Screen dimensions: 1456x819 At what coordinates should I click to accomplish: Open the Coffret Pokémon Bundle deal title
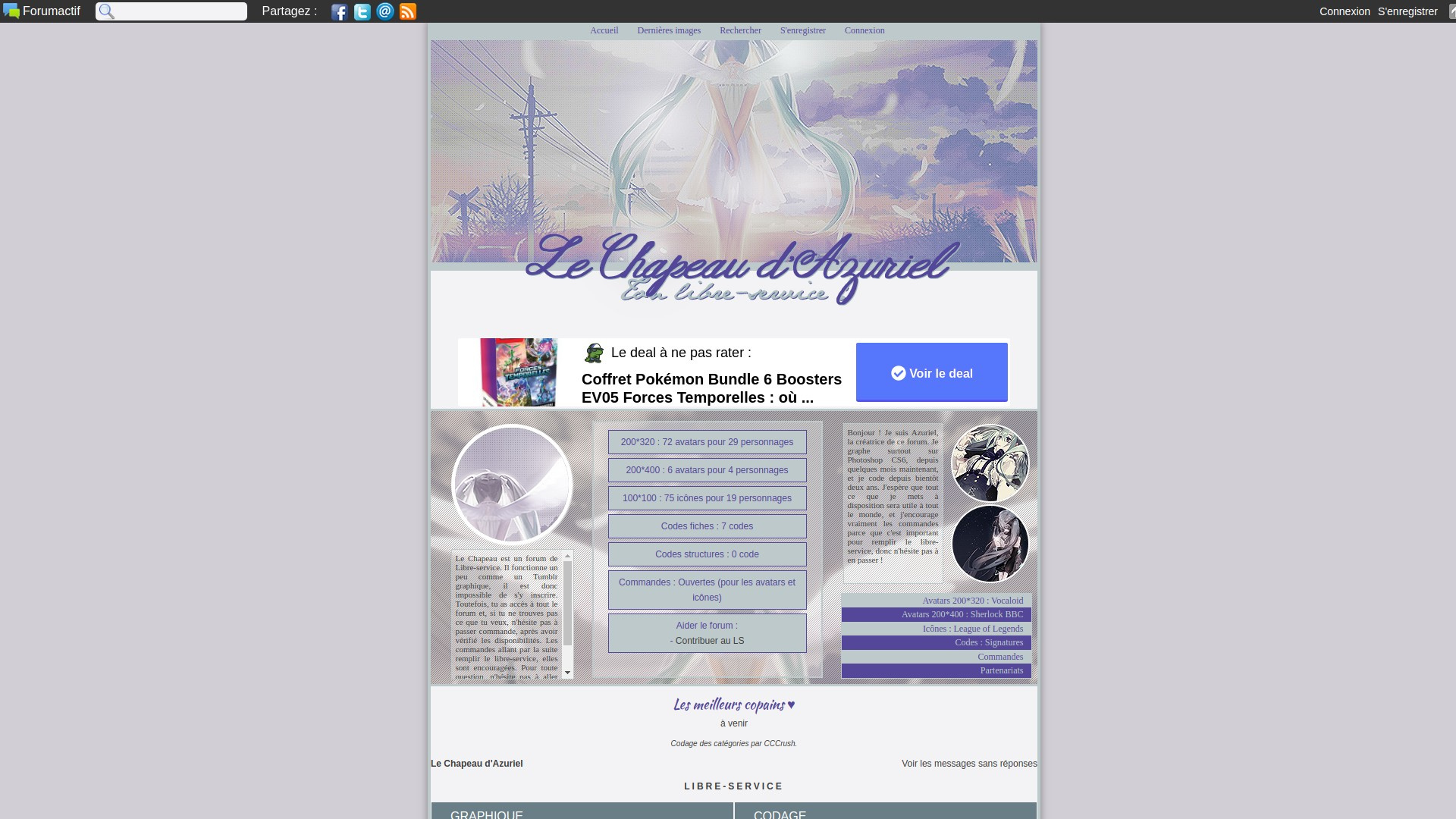[711, 388]
